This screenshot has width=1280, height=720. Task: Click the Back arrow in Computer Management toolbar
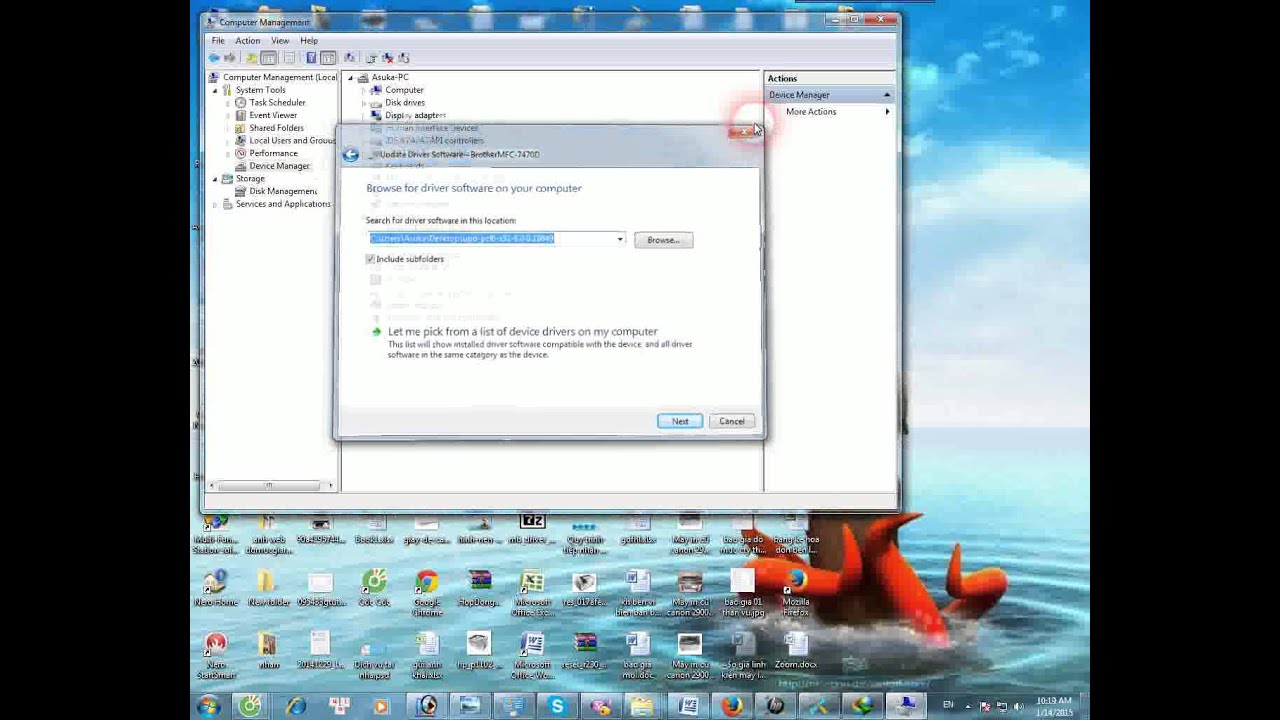click(214, 58)
